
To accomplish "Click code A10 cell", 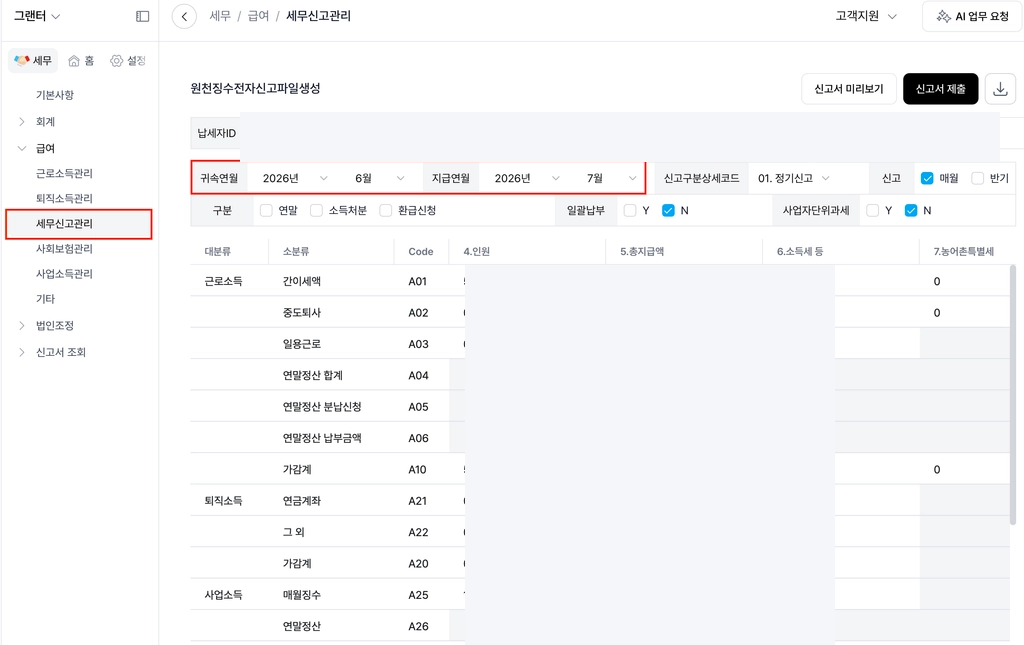I will coord(417,469).
